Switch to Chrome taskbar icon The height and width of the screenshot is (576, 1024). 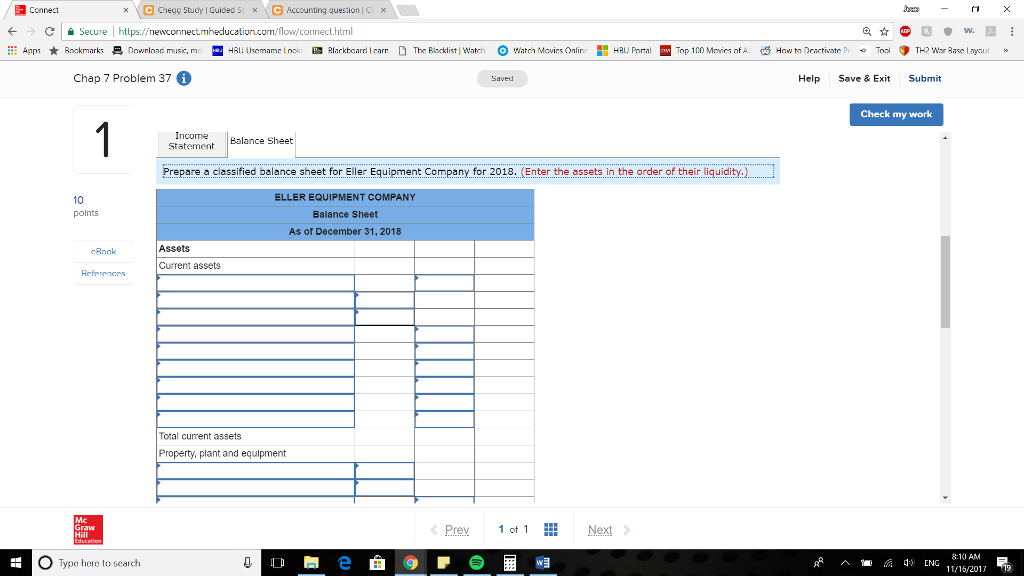410,563
